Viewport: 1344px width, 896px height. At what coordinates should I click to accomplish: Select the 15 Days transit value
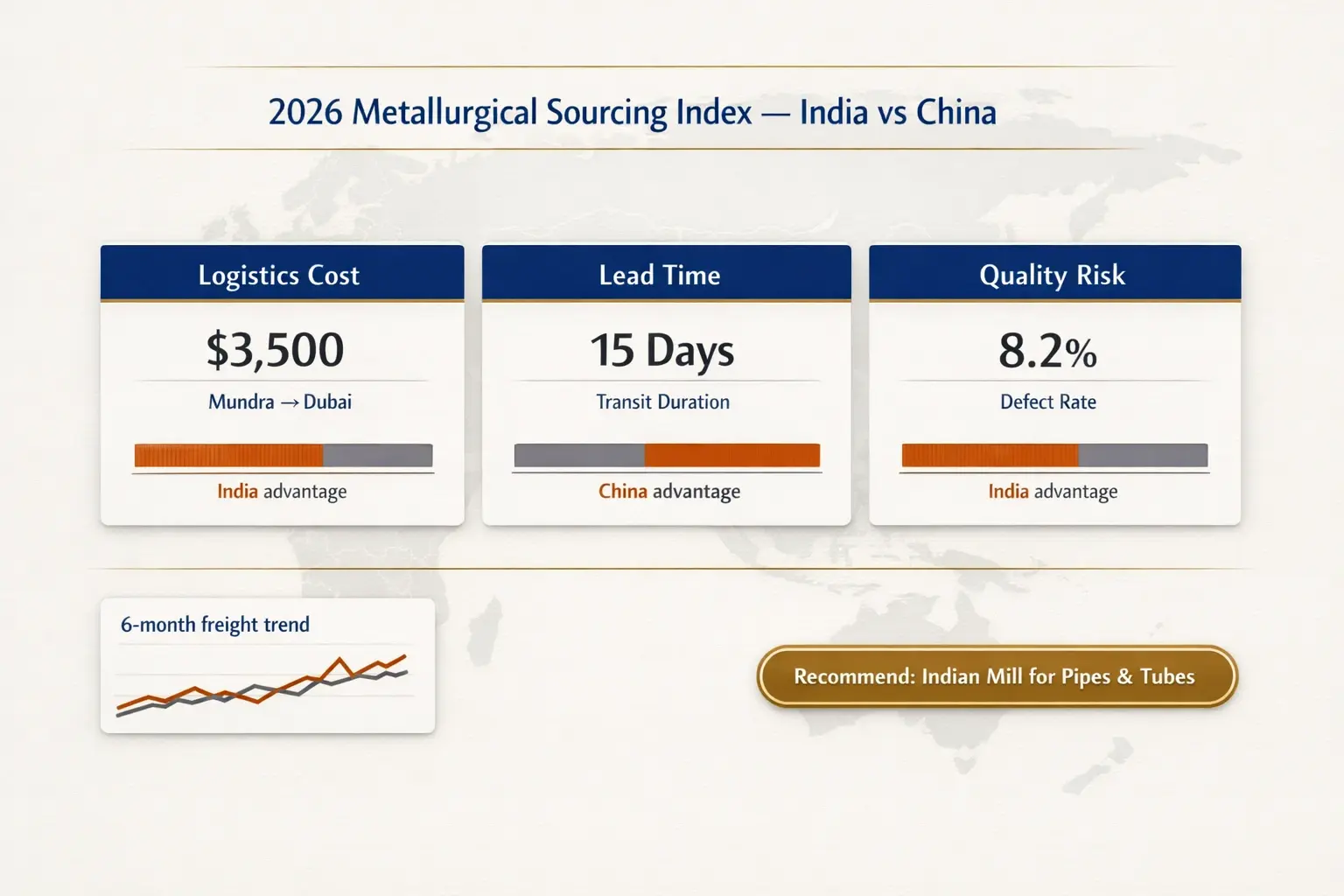point(662,351)
